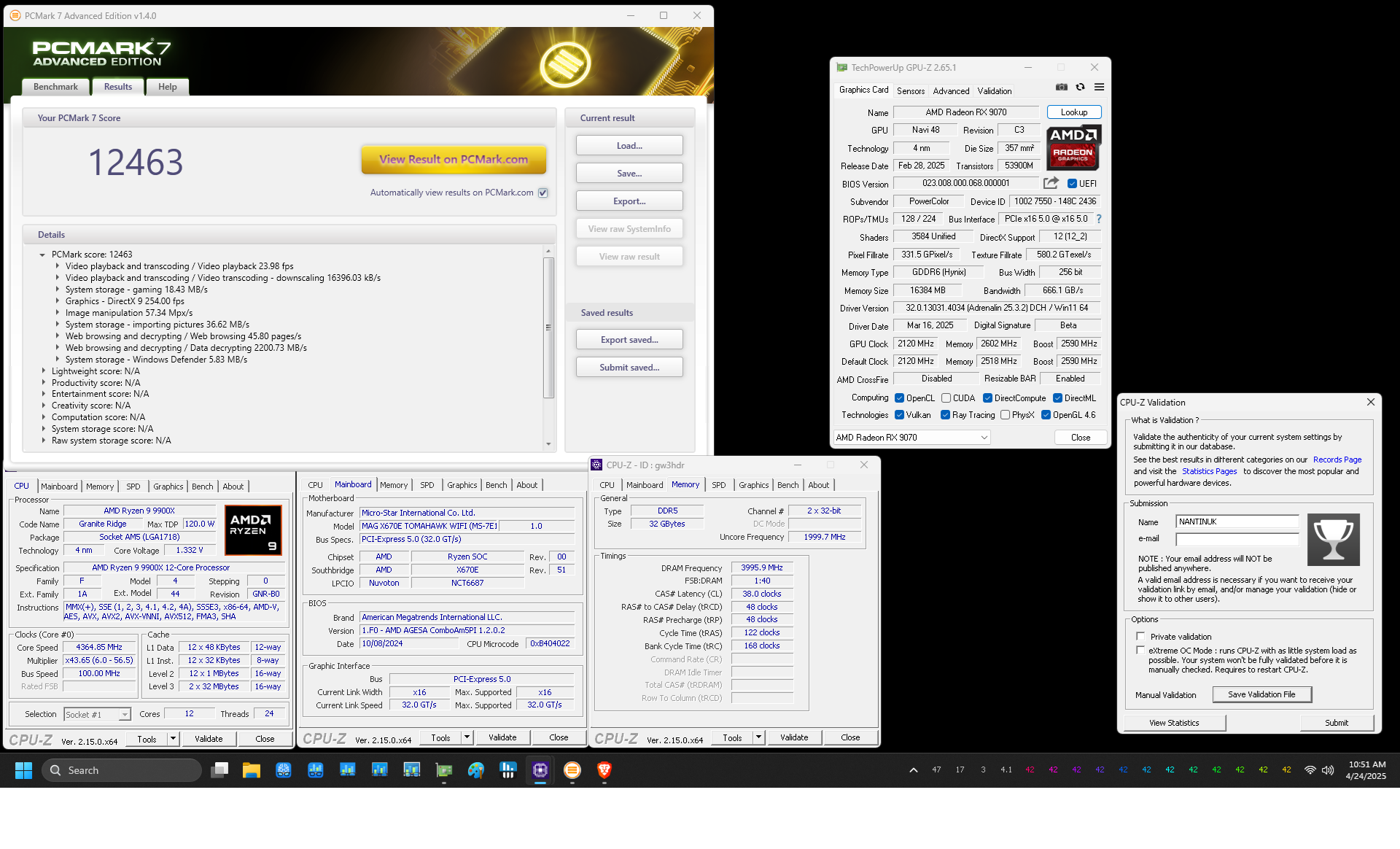
Task: Expand Graphics - DirectX 9 detail row
Action: pyautogui.click(x=58, y=301)
